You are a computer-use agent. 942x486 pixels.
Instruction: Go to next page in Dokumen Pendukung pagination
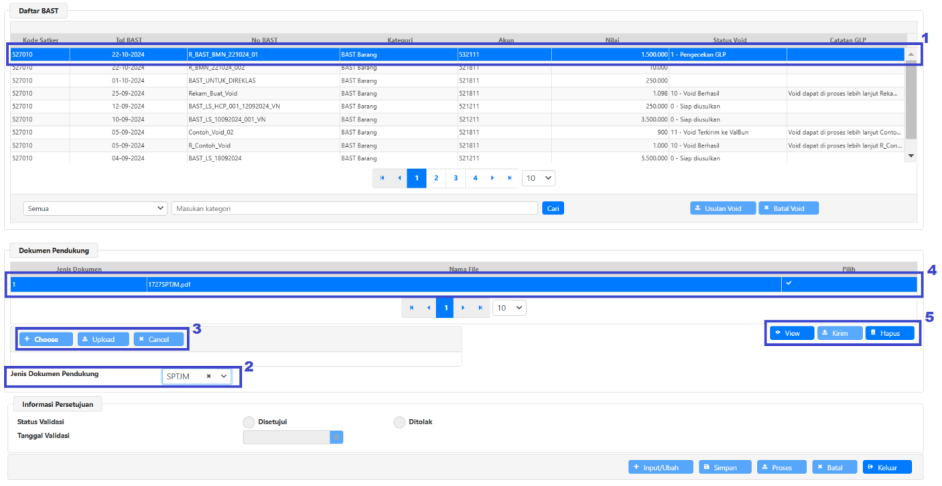point(465,308)
